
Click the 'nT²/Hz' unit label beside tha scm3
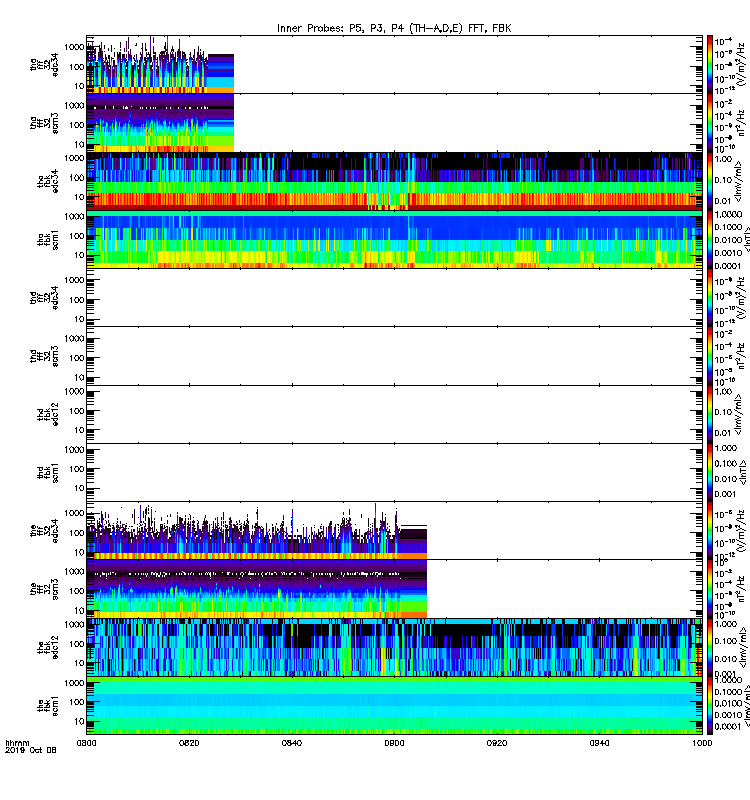pyautogui.click(x=740, y=123)
